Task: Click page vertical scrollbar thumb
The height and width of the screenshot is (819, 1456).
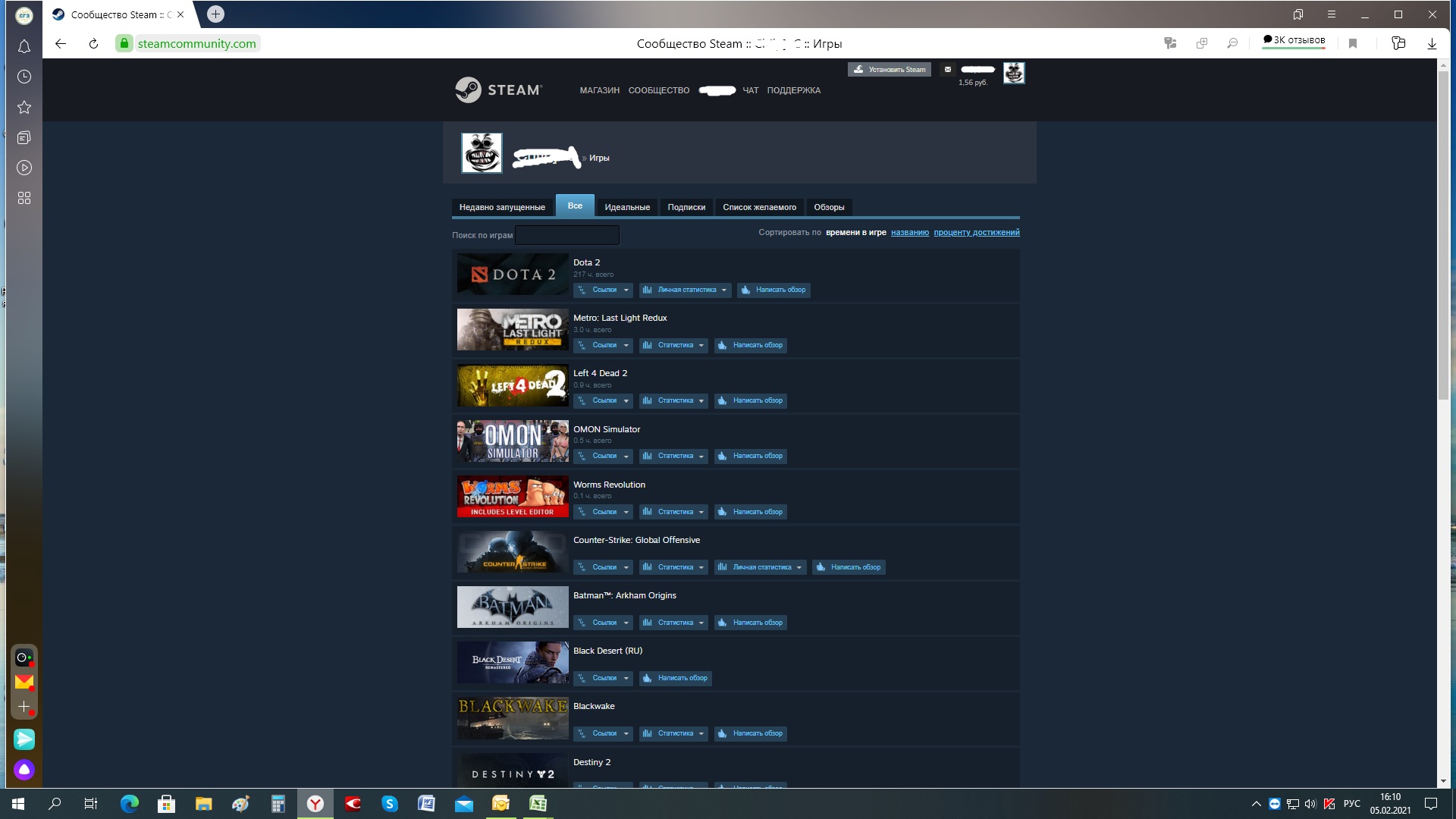Action: tap(1443, 235)
